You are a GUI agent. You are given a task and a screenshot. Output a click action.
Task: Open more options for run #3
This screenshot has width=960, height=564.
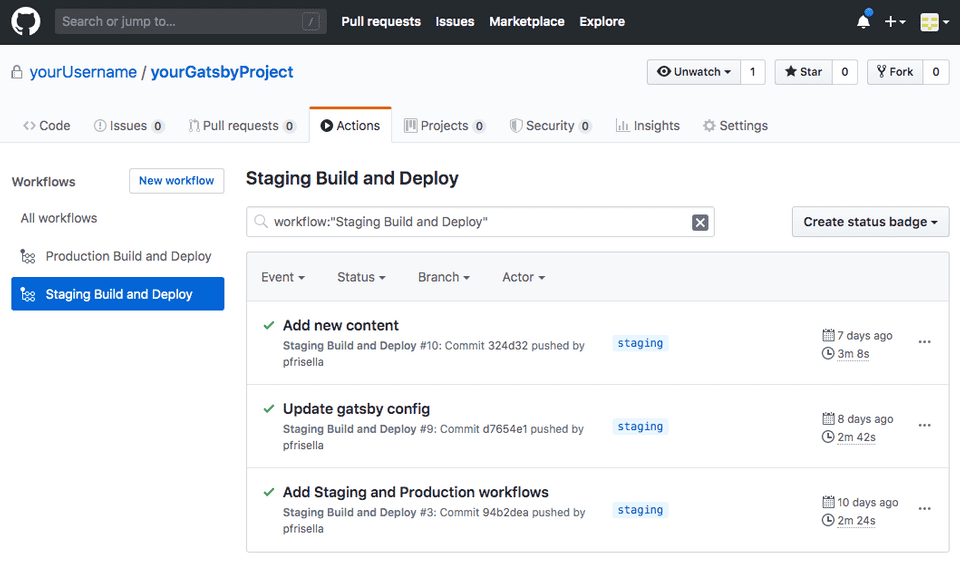pyautogui.click(x=924, y=508)
